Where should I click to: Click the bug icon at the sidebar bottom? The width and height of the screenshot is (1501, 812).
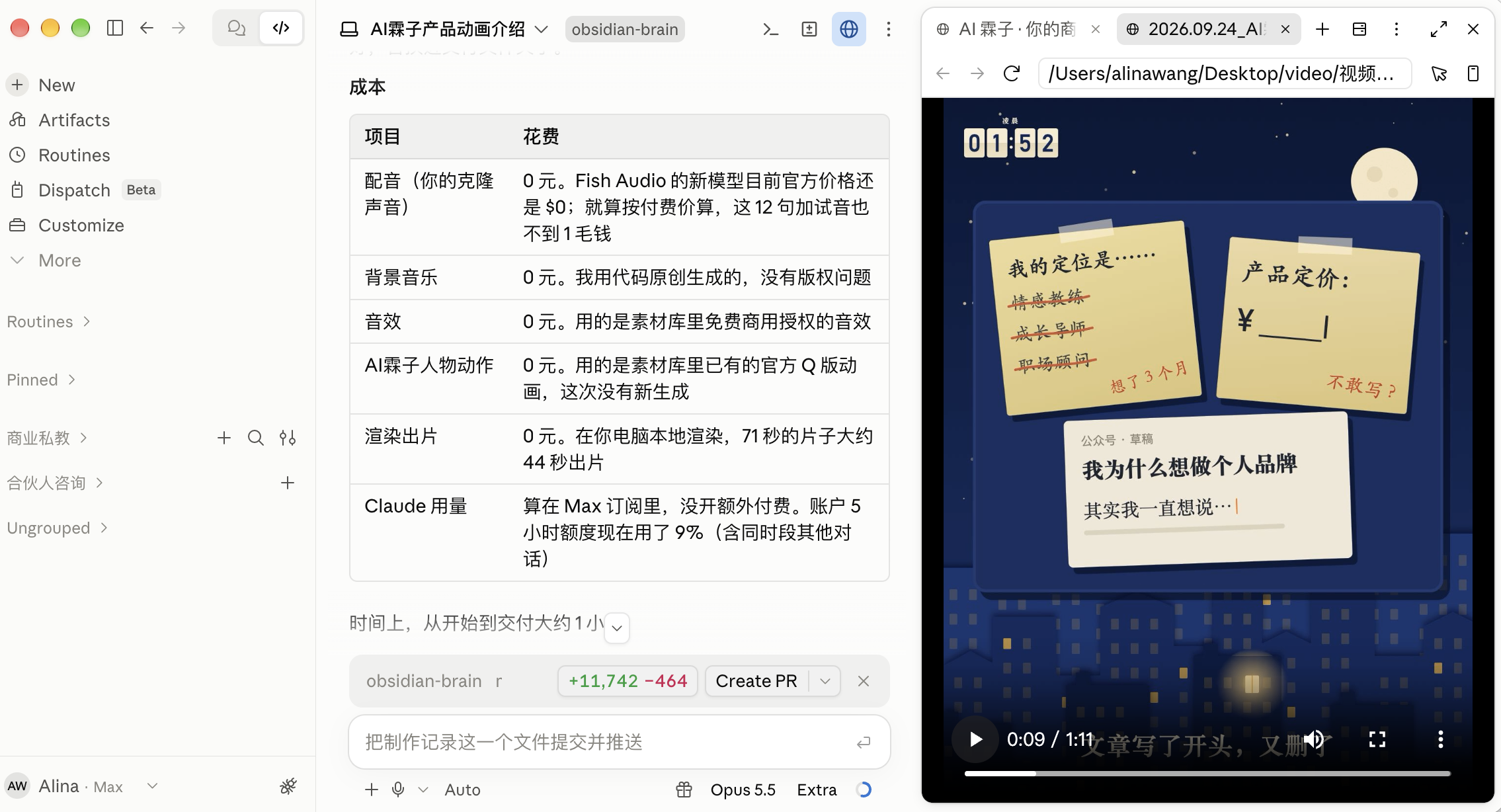click(288, 786)
